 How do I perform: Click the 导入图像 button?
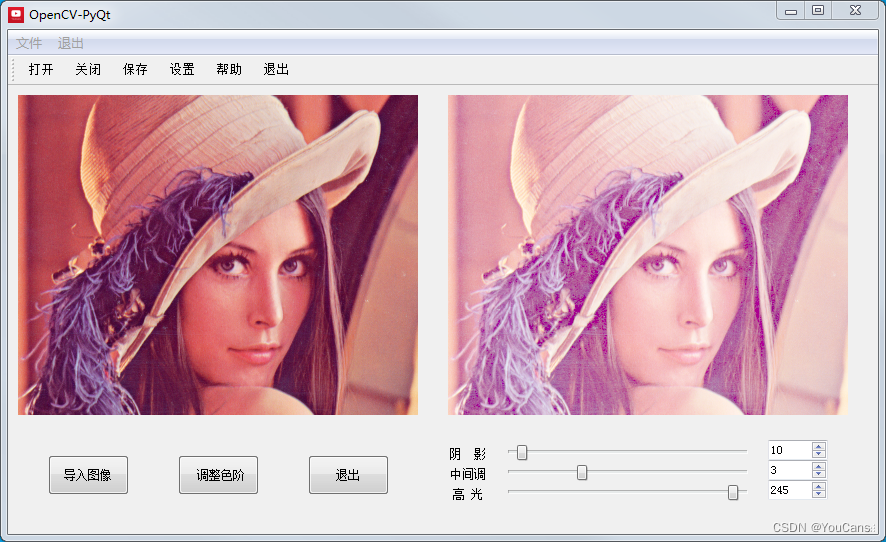(88, 475)
